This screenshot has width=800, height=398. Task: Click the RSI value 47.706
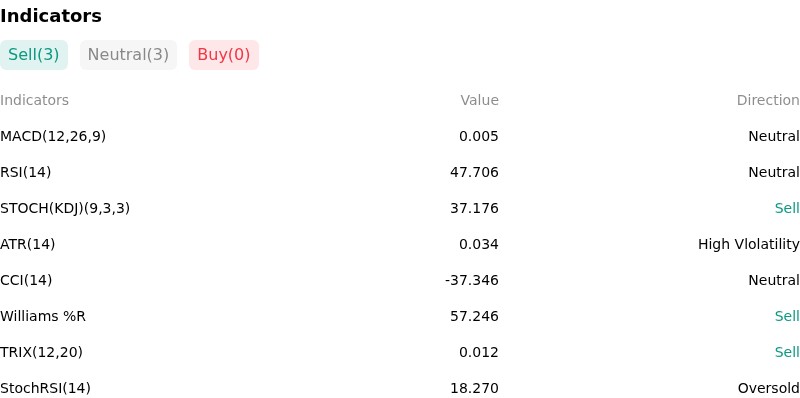pos(474,172)
